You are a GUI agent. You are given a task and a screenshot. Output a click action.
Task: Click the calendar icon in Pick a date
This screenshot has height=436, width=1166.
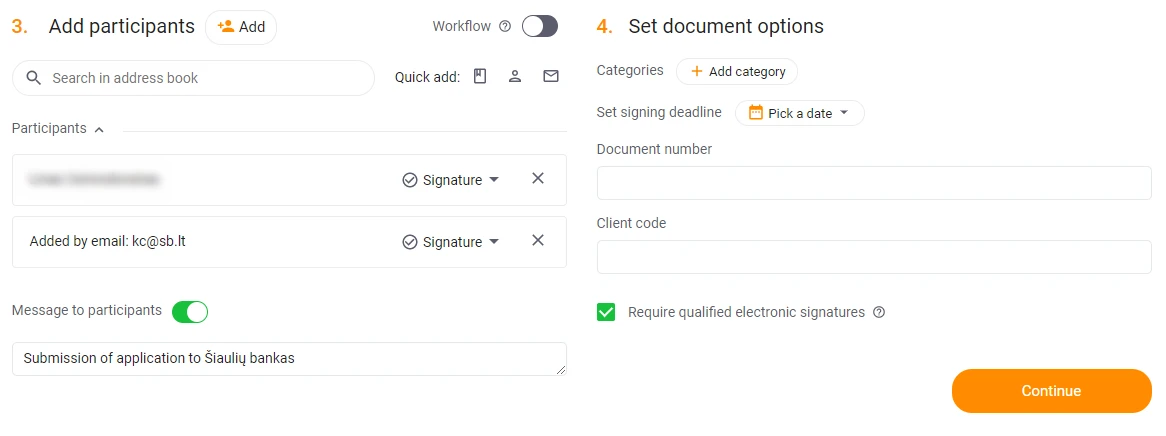[756, 113]
